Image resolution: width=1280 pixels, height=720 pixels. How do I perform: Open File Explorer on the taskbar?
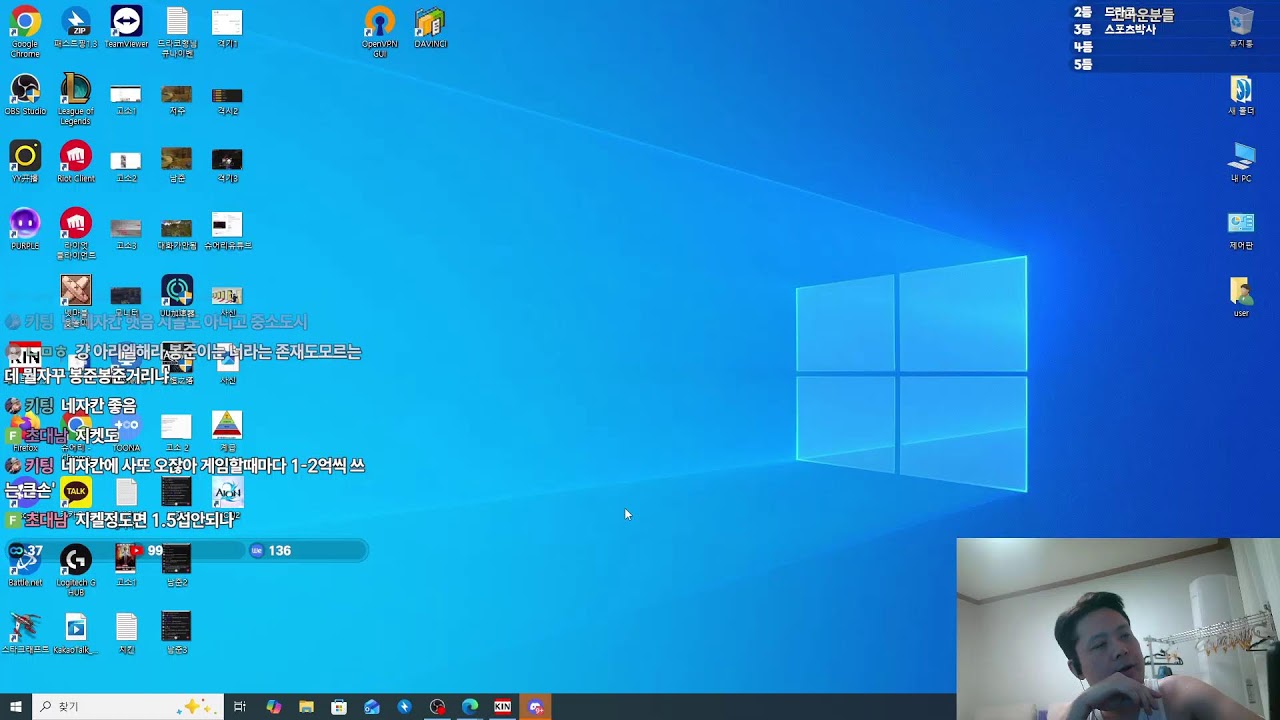(x=306, y=707)
